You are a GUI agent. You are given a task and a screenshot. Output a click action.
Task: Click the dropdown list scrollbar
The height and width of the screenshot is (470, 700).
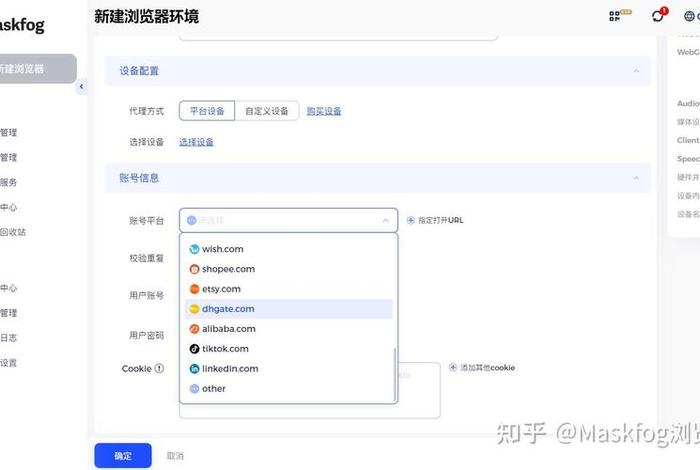(x=395, y=374)
